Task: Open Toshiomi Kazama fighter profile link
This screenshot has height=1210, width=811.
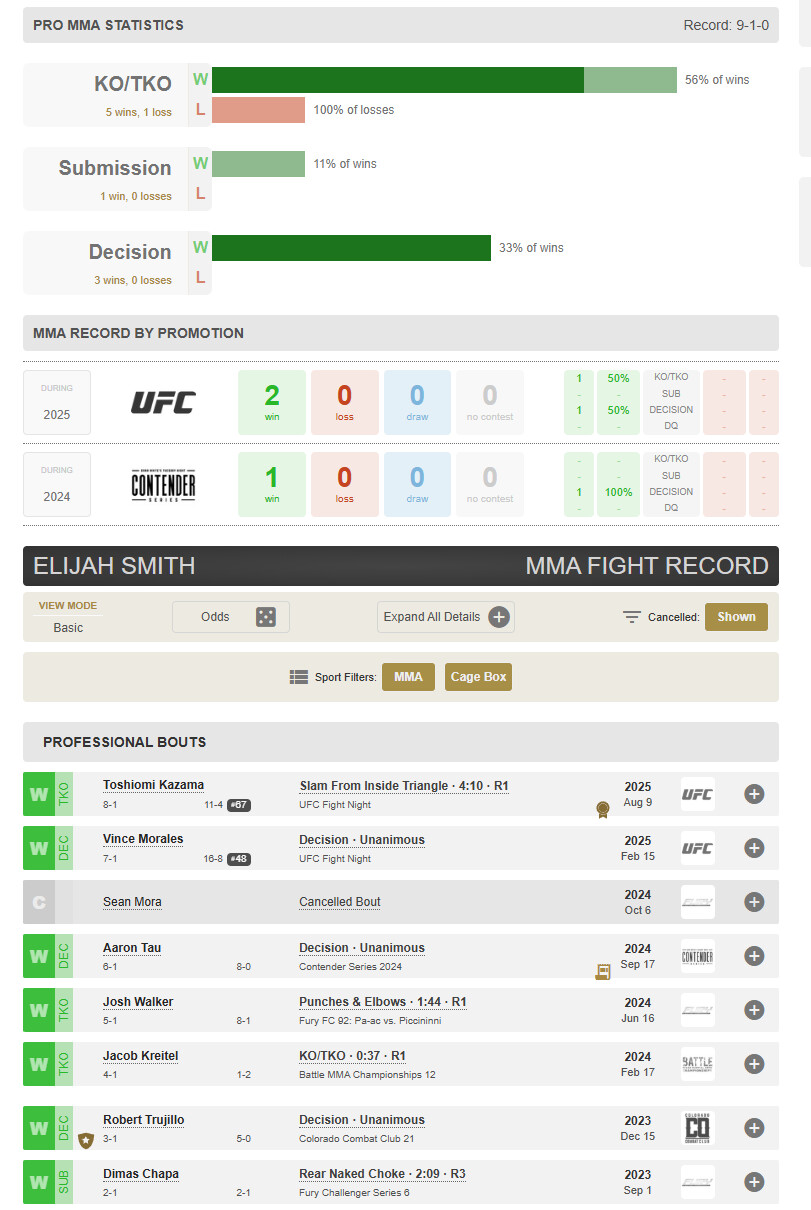Action: [x=153, y=785]
